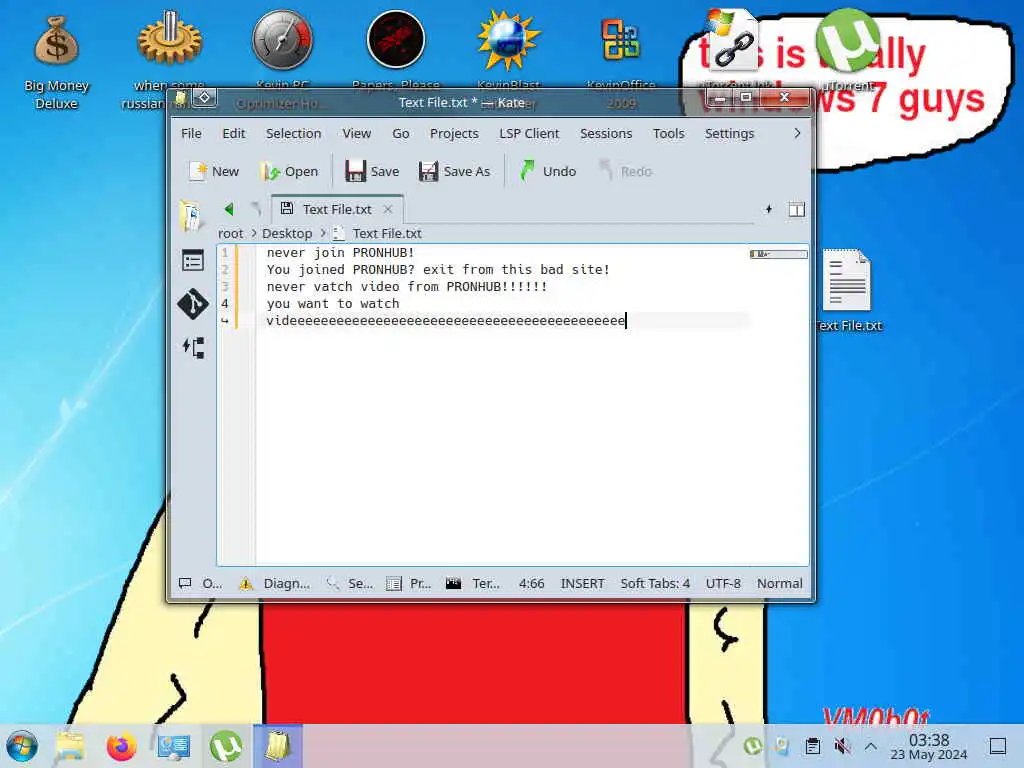
Task: Click the line 'you want to watch'
Action: [x=332, y=304]
